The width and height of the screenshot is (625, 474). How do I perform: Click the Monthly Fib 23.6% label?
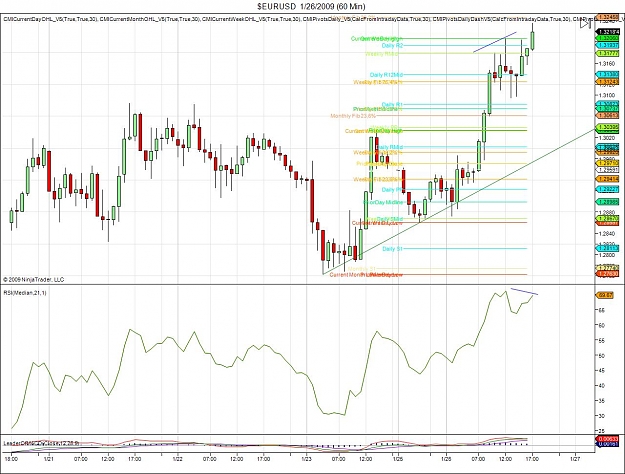coord(353,116)
